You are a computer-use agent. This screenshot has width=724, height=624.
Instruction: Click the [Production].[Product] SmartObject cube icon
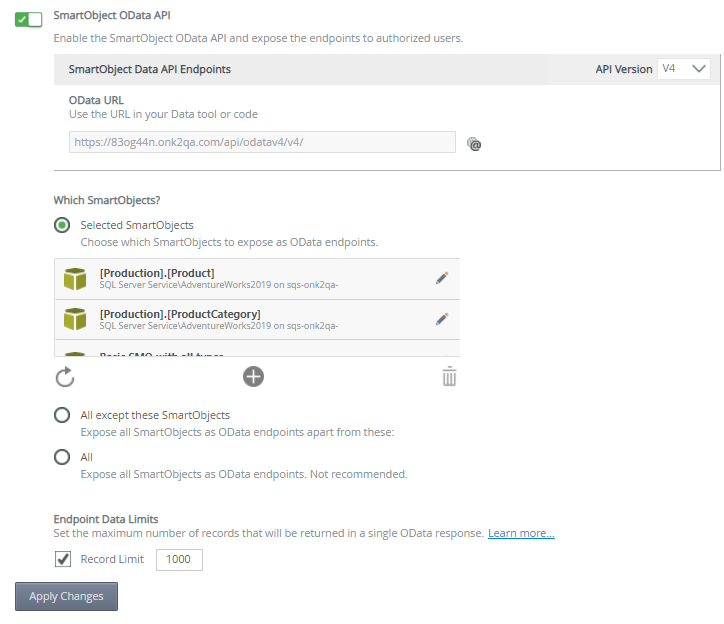75,279
